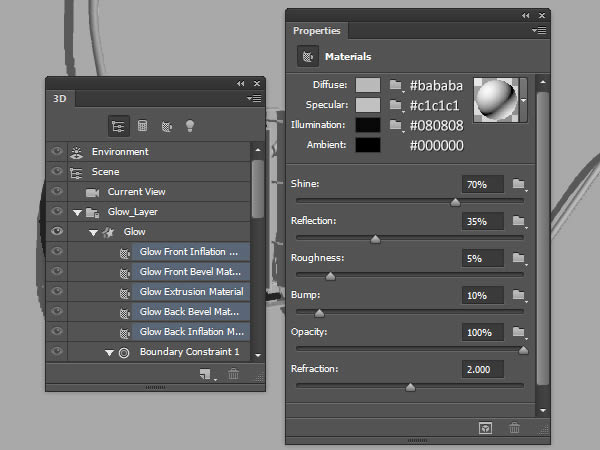Select Glow Front Bevel material row
This screenshot has width=600, height=450.
pos(191,271)
